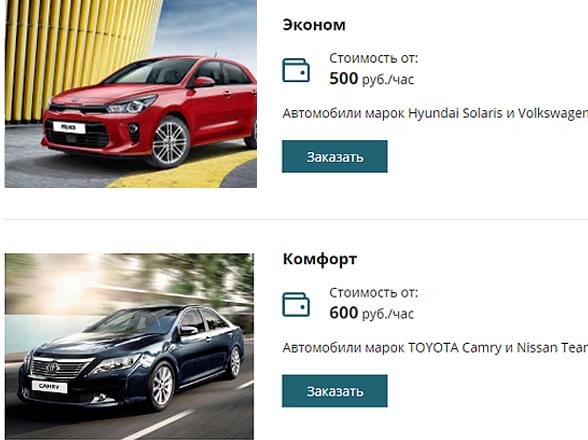Click the wallet icon in the Эконом section
The image size is (588, 440).
coord(296,70)
